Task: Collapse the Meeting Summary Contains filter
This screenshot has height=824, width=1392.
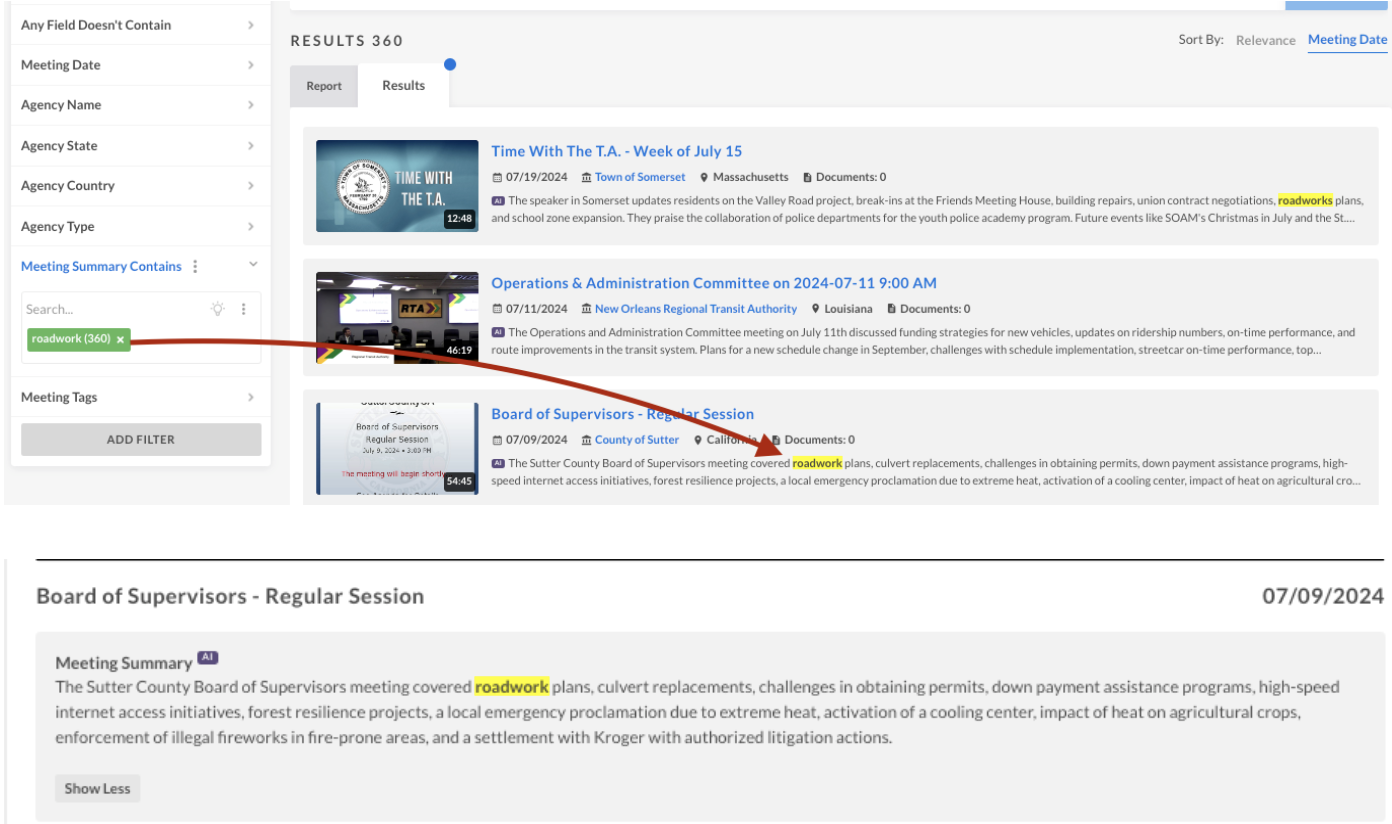Action: [252, 265]
